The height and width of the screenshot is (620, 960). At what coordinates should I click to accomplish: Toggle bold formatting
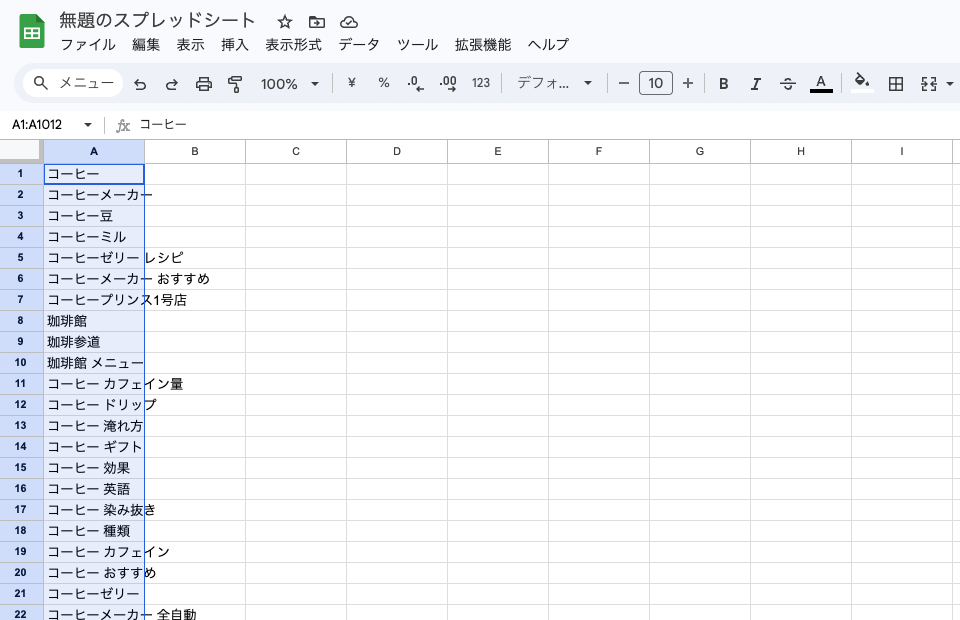coord(724,84)
